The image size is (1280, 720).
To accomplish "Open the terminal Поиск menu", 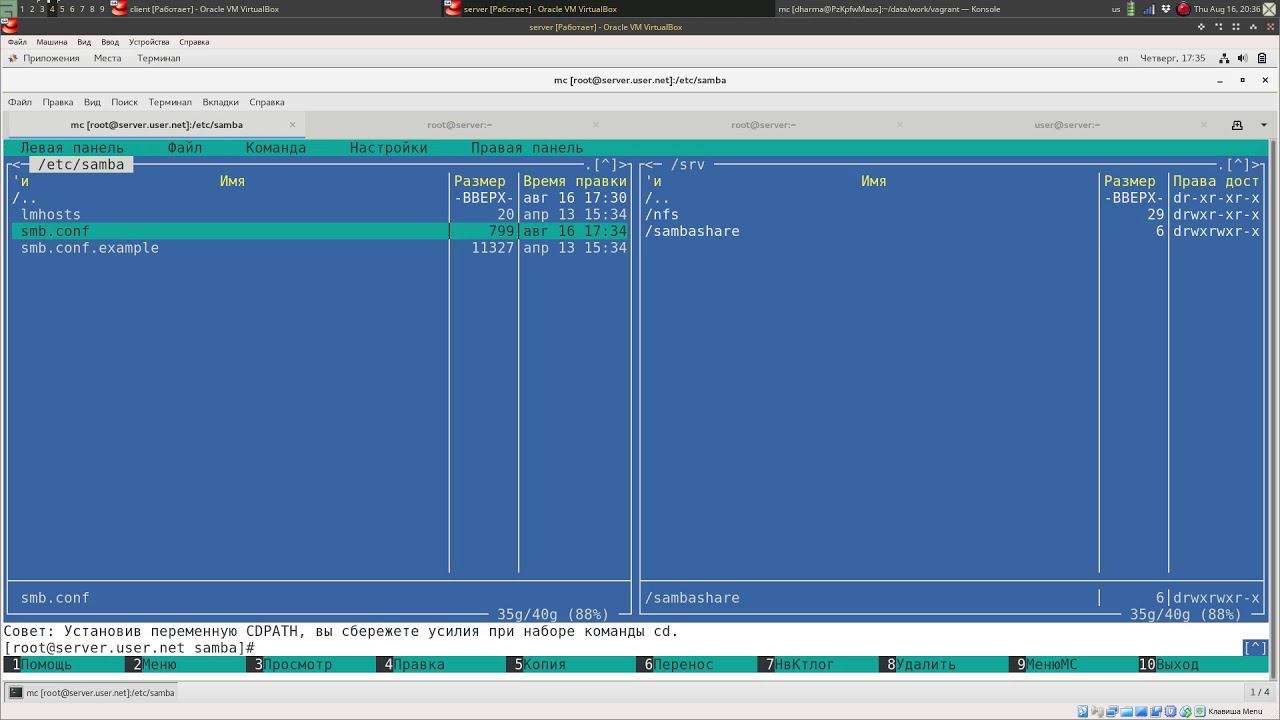I will [x=124, y=102].
